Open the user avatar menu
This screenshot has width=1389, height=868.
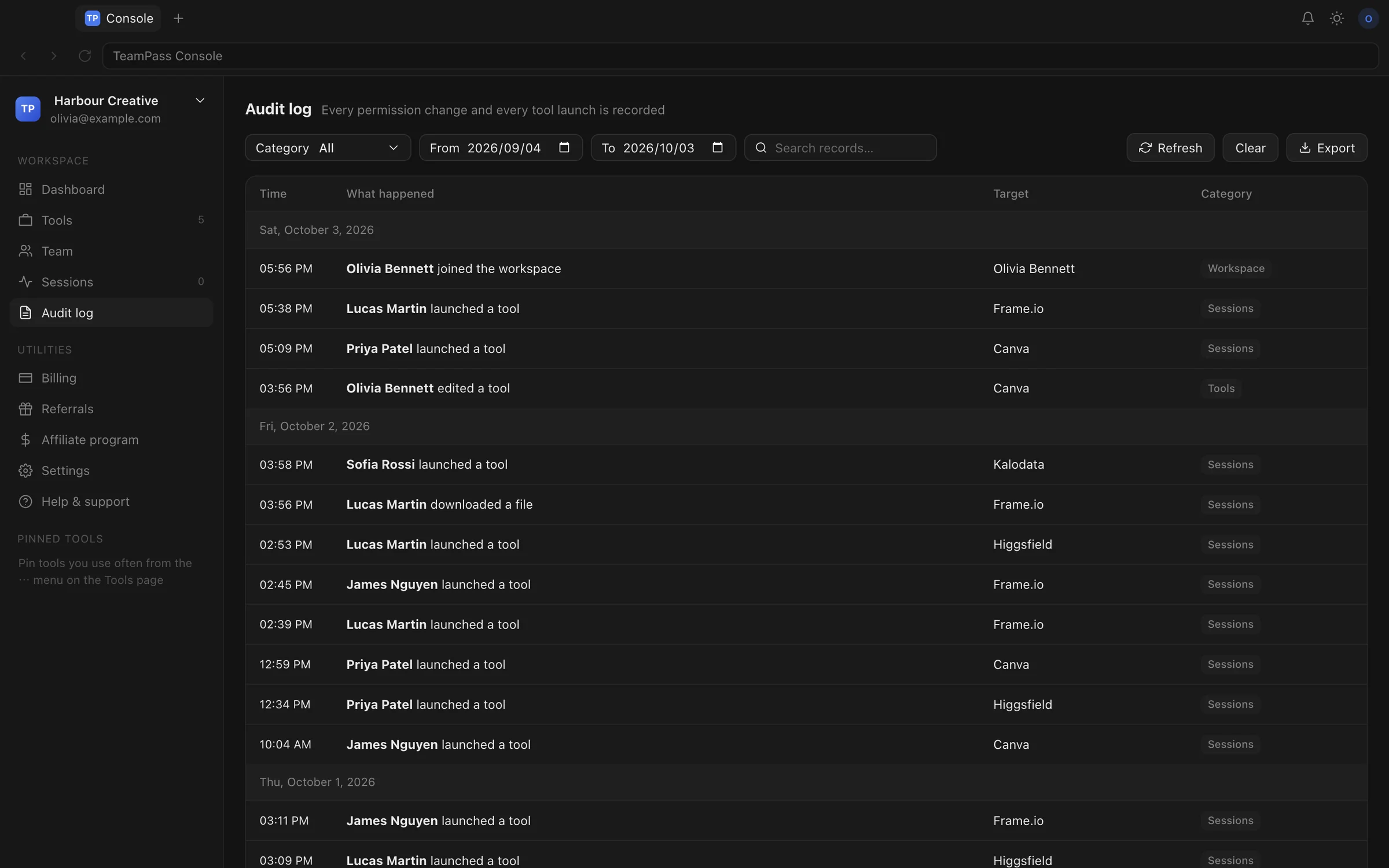point(1368,19)
